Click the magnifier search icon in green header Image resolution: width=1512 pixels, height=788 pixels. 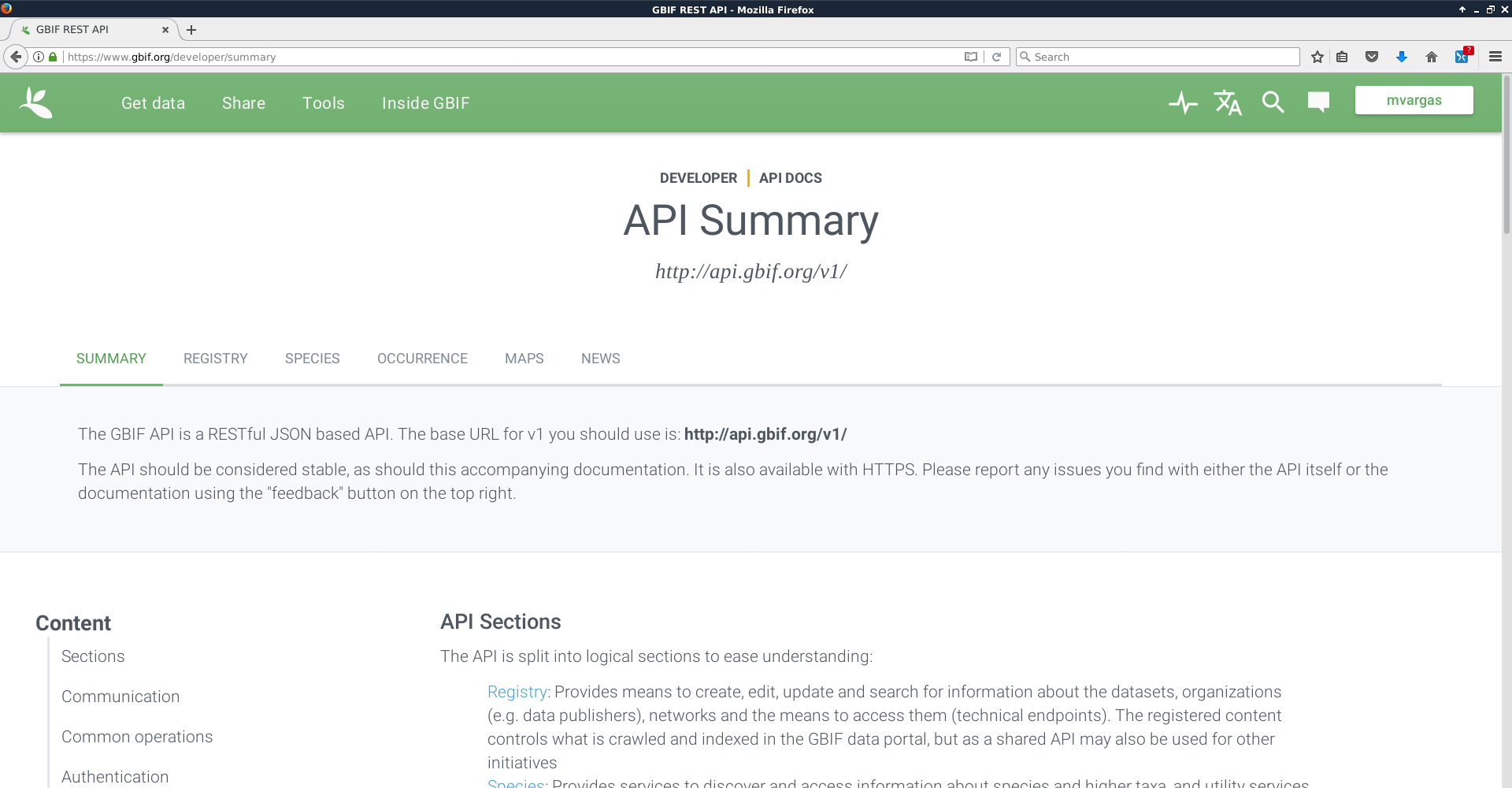(x=1273, y=102)
